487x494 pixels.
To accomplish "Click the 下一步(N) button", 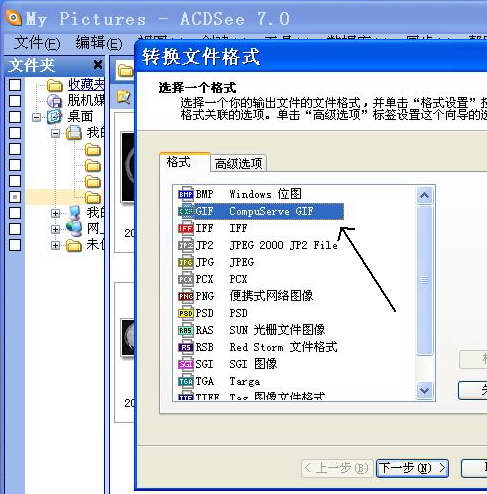I will point(412,468).
